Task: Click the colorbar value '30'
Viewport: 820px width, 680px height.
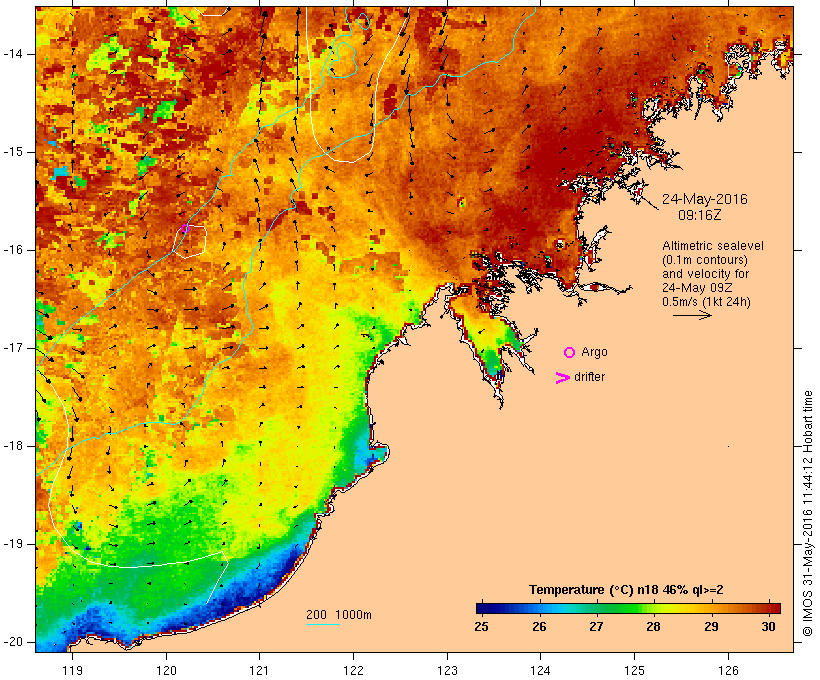Action: (x=768, y=626)
